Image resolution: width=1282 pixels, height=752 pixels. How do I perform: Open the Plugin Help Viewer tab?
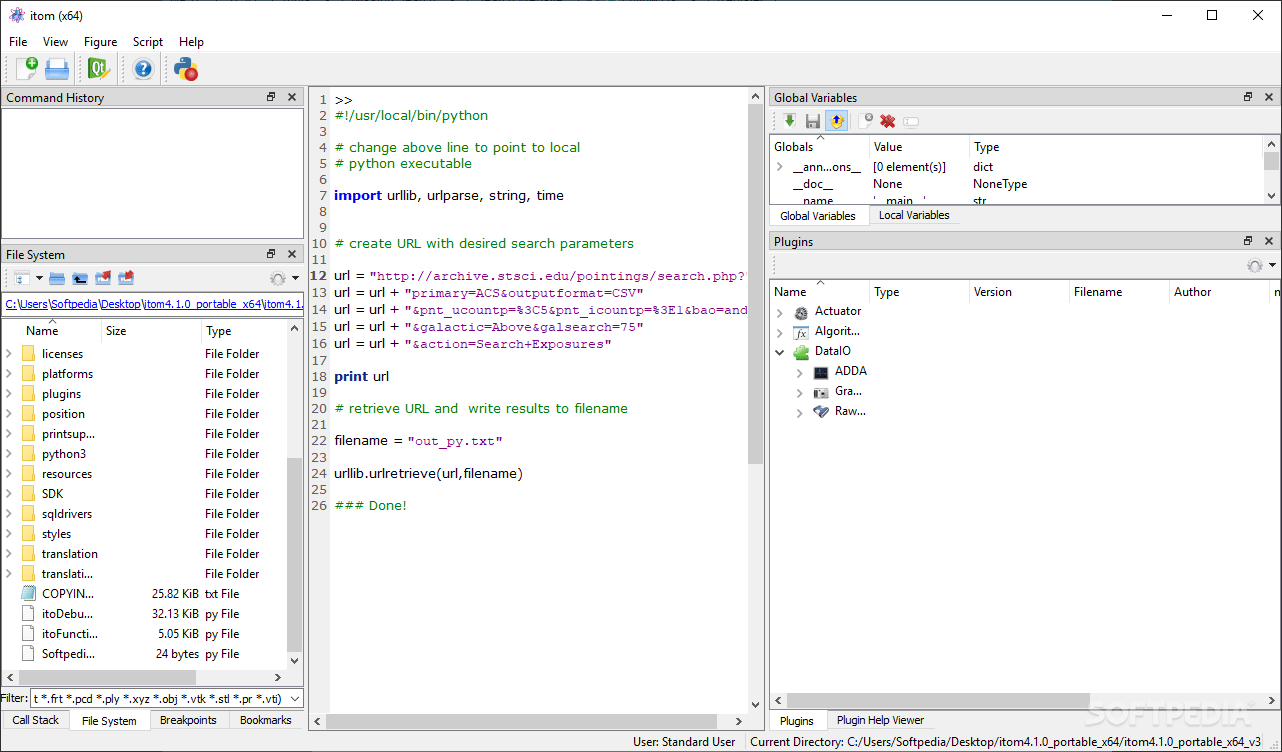880,720
